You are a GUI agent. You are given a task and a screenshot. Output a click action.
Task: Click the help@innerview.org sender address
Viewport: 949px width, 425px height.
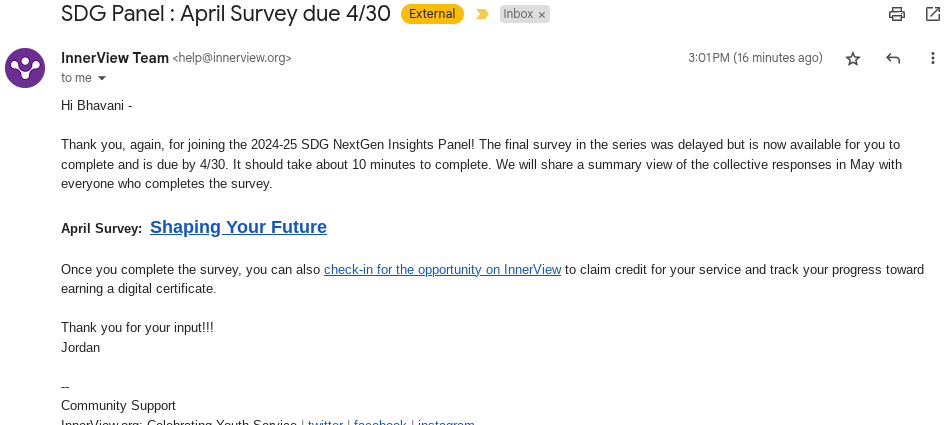point(232,59)
